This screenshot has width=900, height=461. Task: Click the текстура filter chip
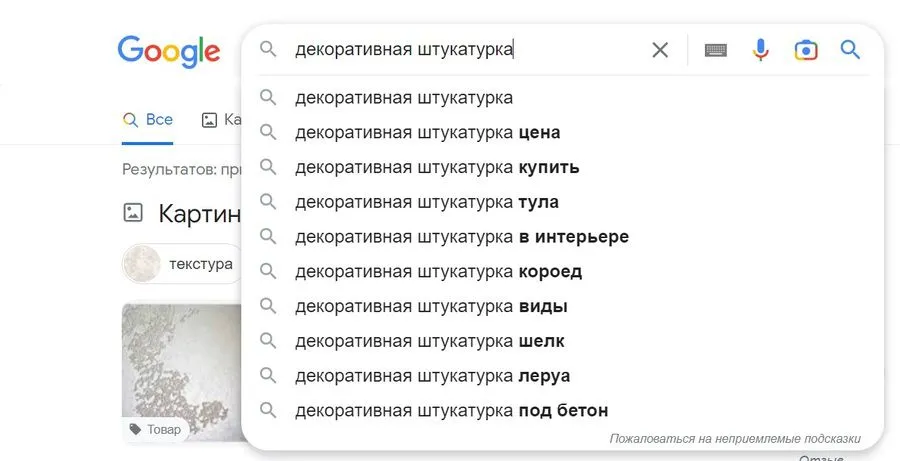click(x=183, y=264)
